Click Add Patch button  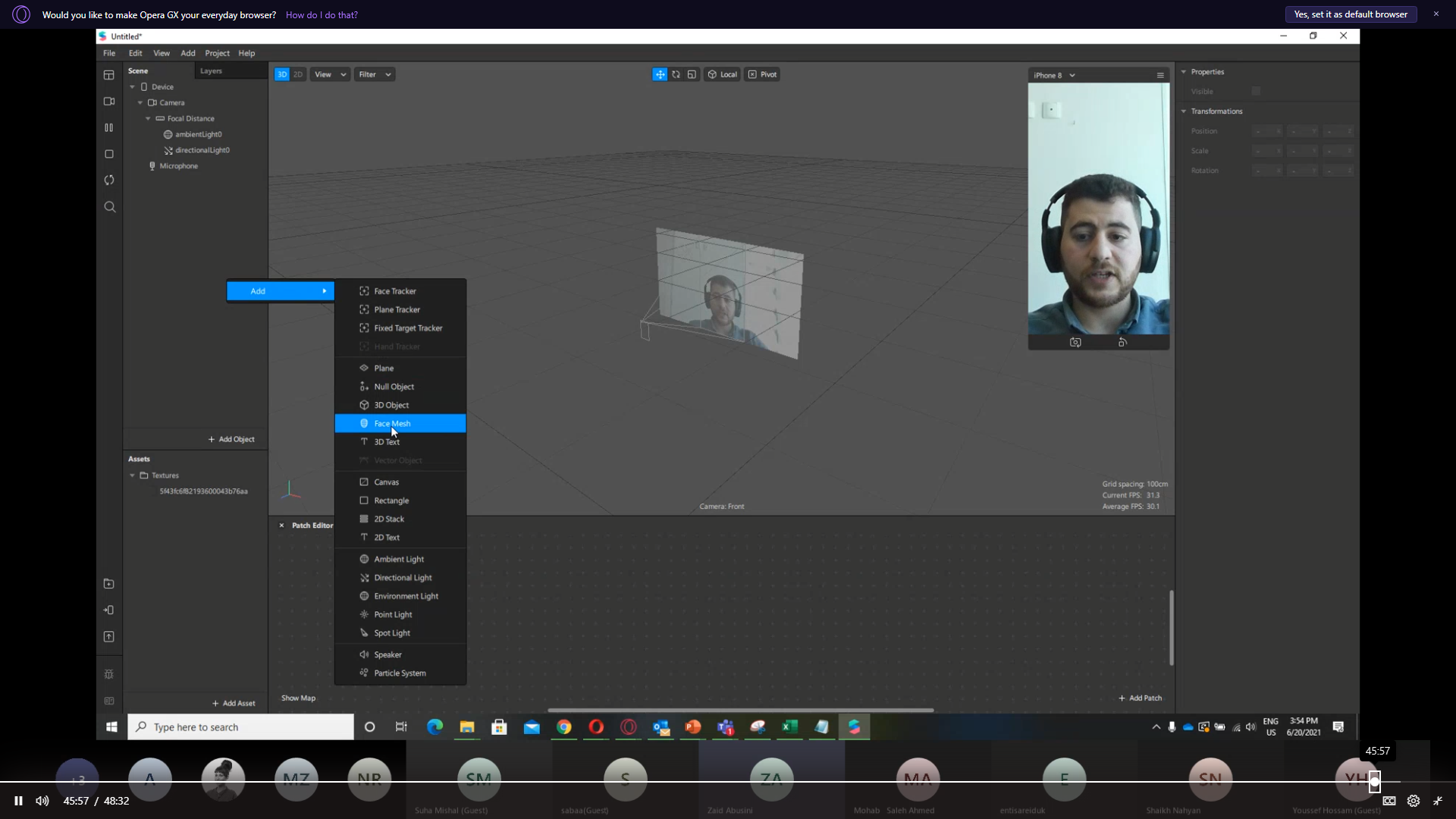click(1140, 698)
